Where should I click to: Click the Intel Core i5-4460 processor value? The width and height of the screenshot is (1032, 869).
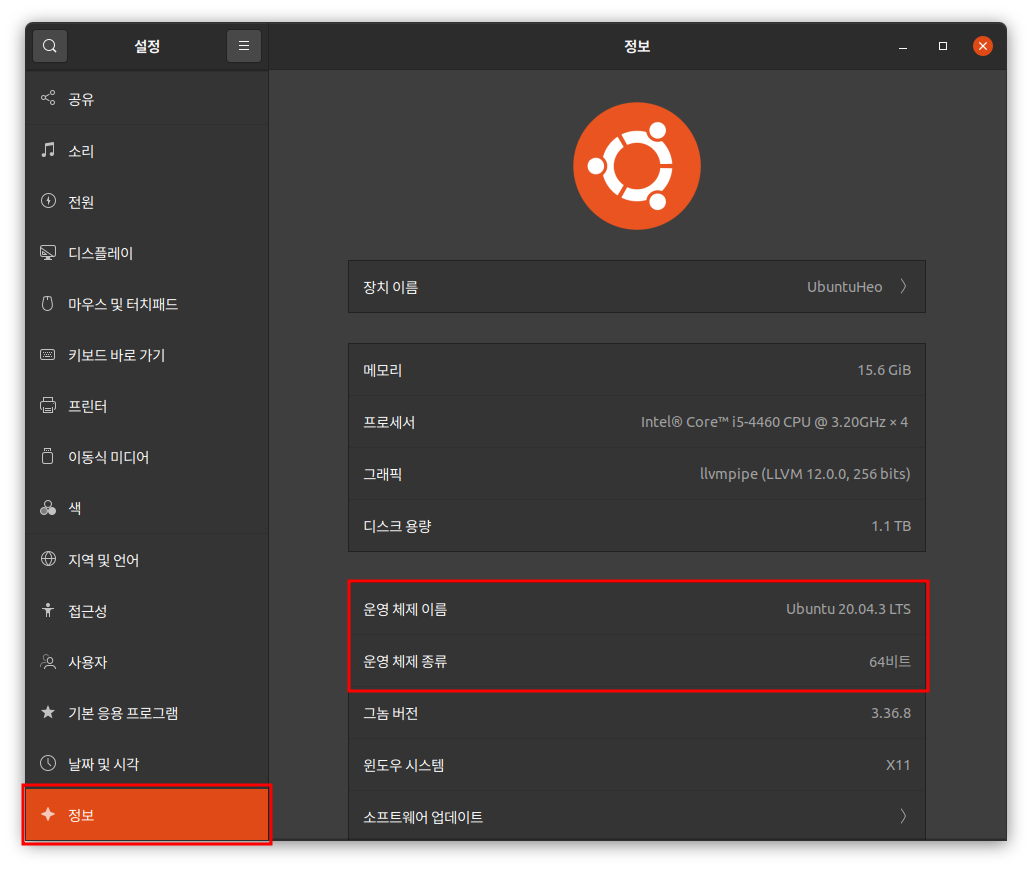775,422
